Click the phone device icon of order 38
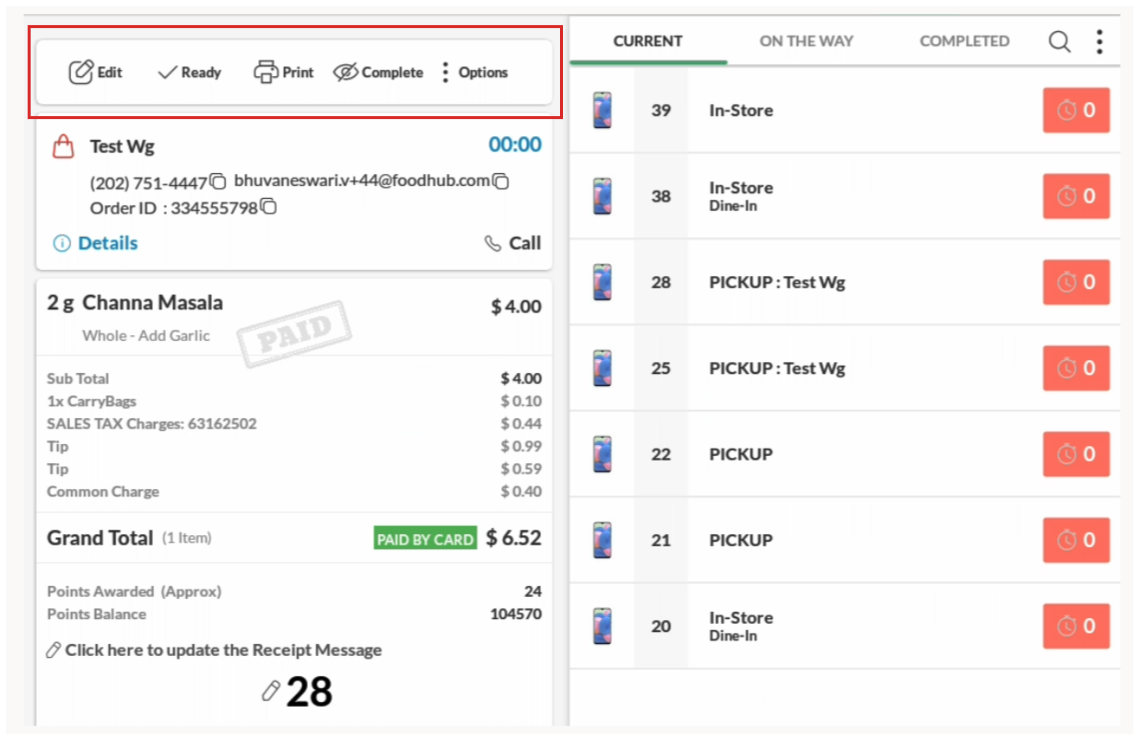 [602, 196]
